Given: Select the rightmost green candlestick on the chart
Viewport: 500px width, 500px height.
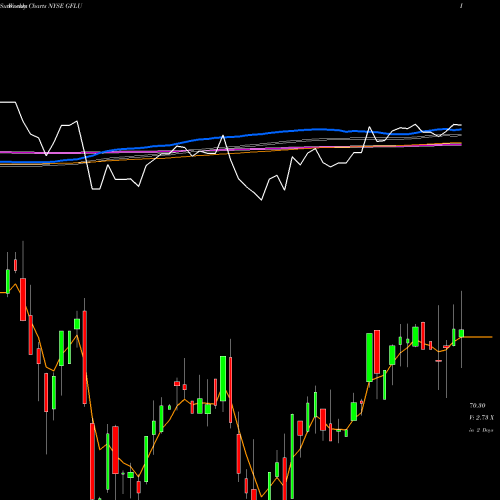Looking at the screenshot, I should (461, 333).
